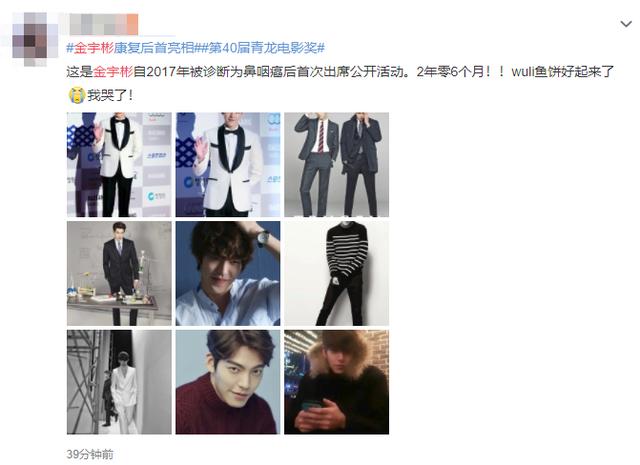
Task: Open striped black sweater photo
Action: pos(336,274)
